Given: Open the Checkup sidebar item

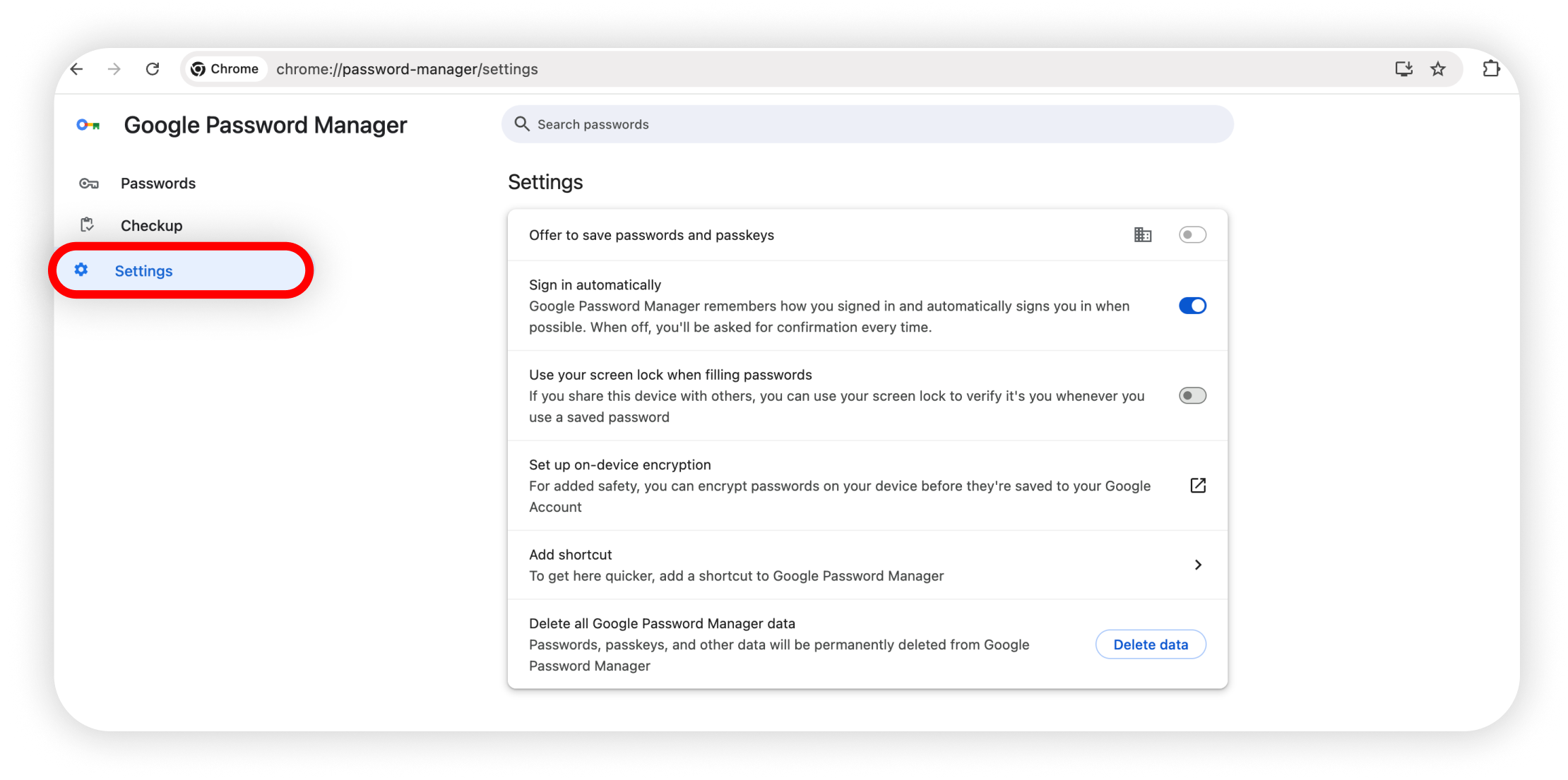Looking at the screenshot, I should pos(152,226).
